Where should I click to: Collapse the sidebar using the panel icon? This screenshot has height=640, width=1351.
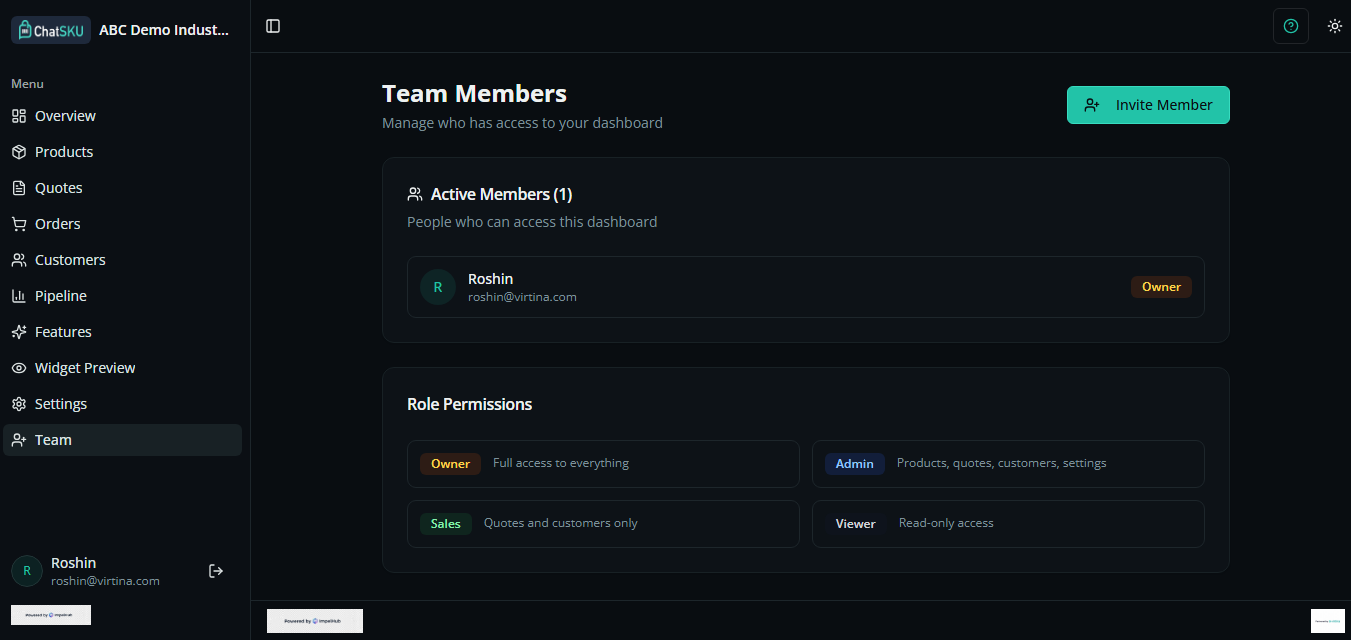point(273,26)
